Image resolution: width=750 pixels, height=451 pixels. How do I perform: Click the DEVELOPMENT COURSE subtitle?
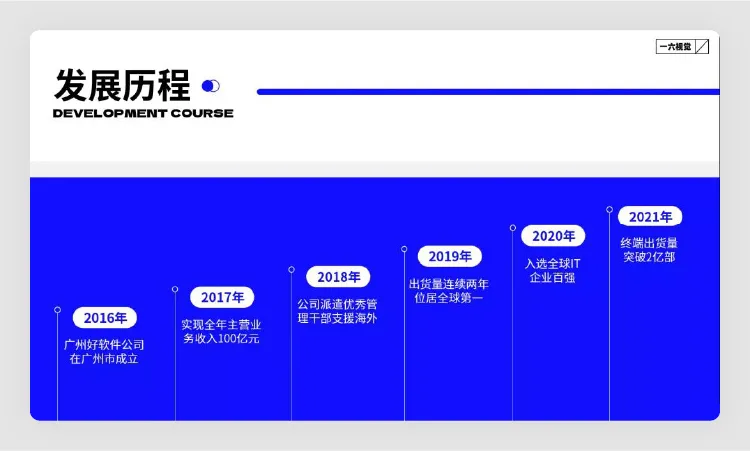143,113
